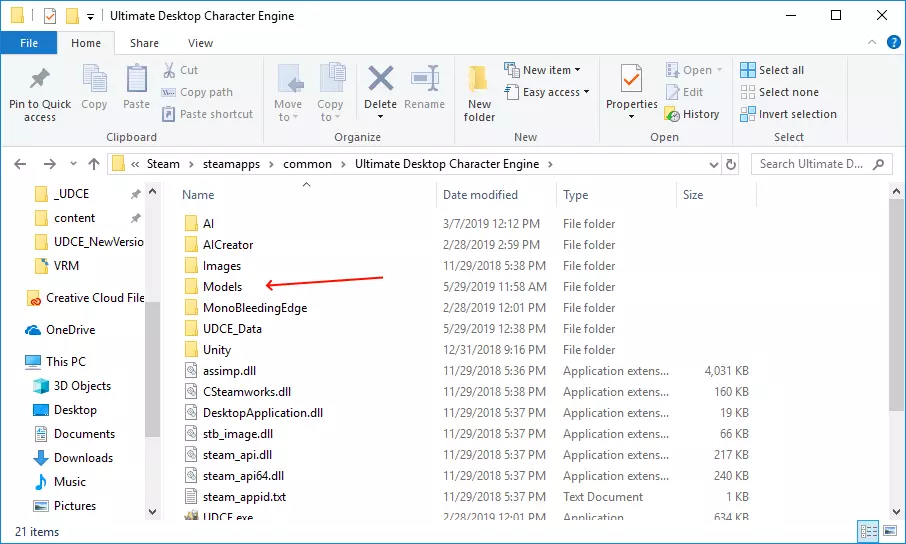This screenshot has width=906, height=544.
Task: Click the Rename icon
Action: coord(425,79)
